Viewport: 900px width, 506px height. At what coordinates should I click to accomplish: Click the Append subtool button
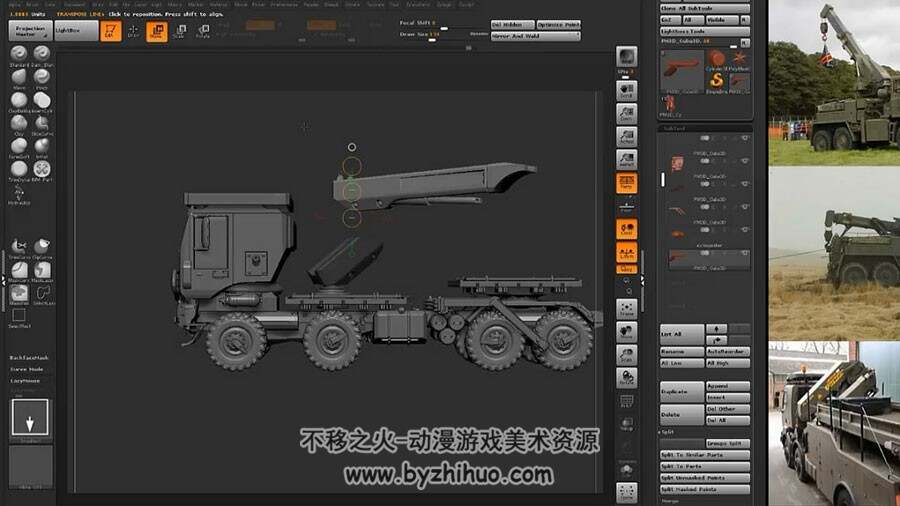[x=728, y=386]
